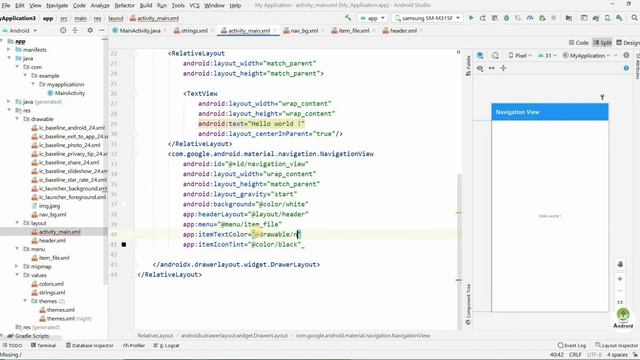This screenshot has width=640, height=360.
Task: Click the Apply Changes and Restart Activity icon
Action: [482, 18]
